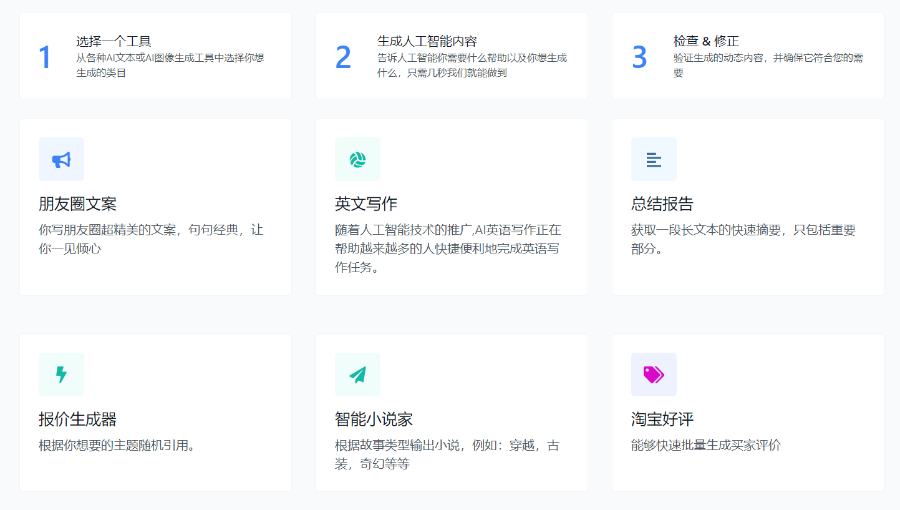Click the pink tag icon for 淘宝好评
Screen dimensions: 900x510
[x=654, y=375]
